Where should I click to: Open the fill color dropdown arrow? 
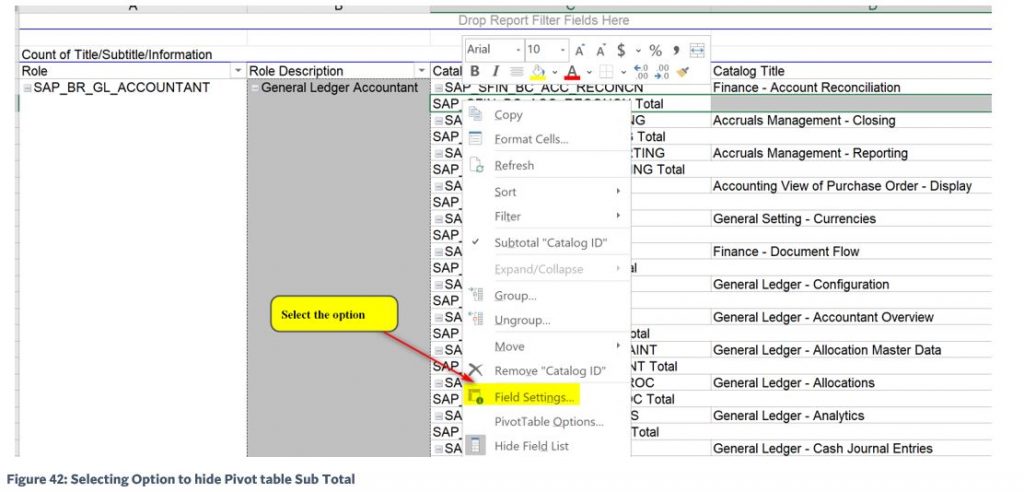coord(555,72)
